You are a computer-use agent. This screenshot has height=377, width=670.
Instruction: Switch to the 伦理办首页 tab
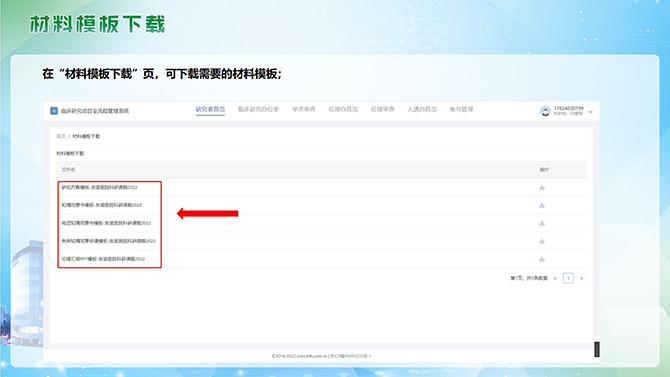coord(343,109)
